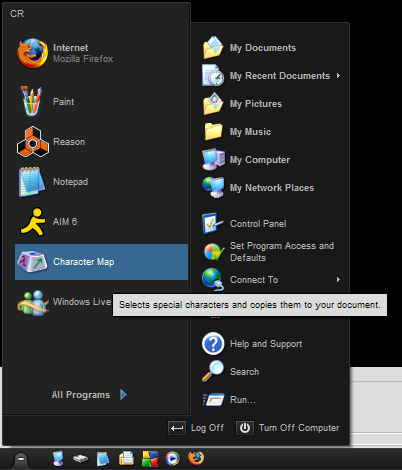402x470 pixels.
Task: Open My Pictures folder
Action: (x=271, y=104)
